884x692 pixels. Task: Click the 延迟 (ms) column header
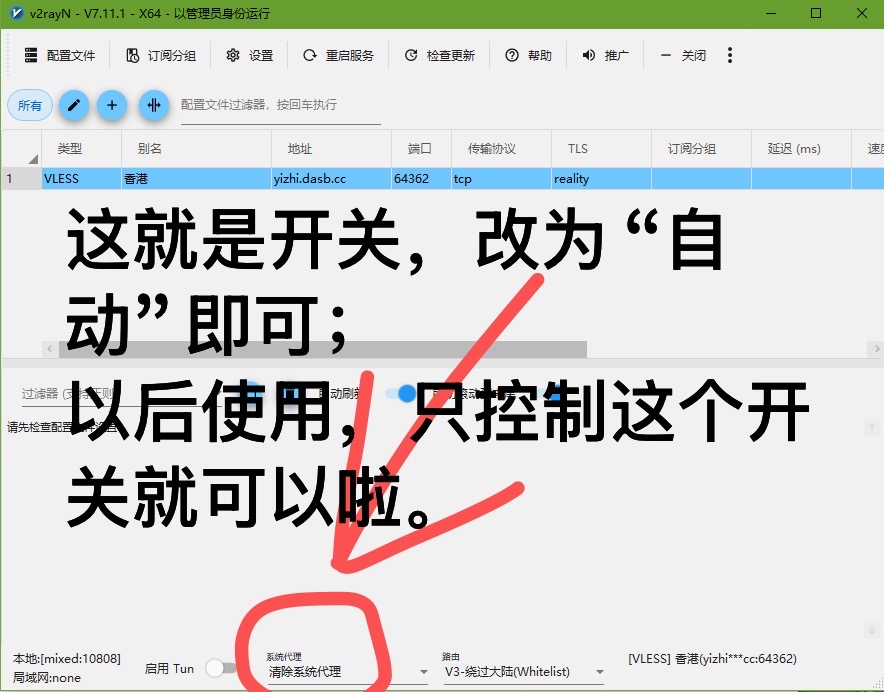tap(794, 149)
